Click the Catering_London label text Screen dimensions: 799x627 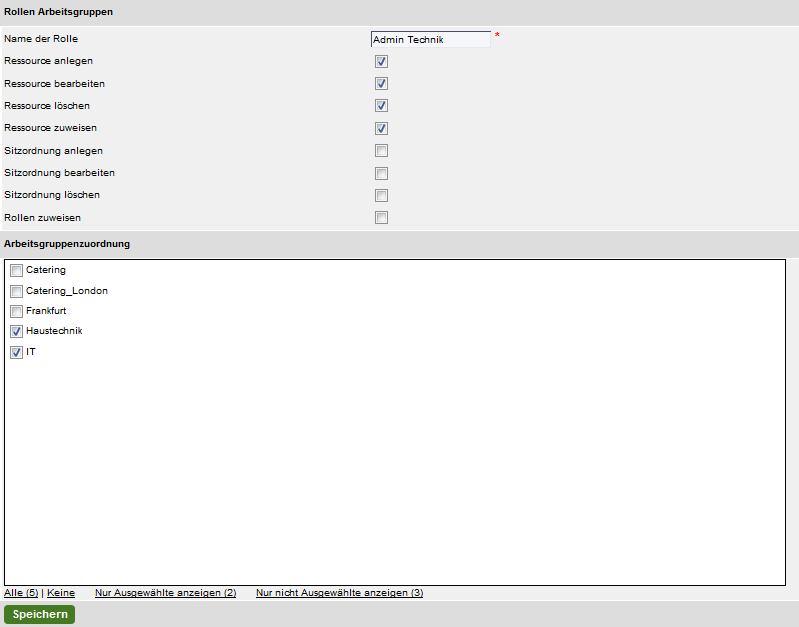[x=67, y=291]
